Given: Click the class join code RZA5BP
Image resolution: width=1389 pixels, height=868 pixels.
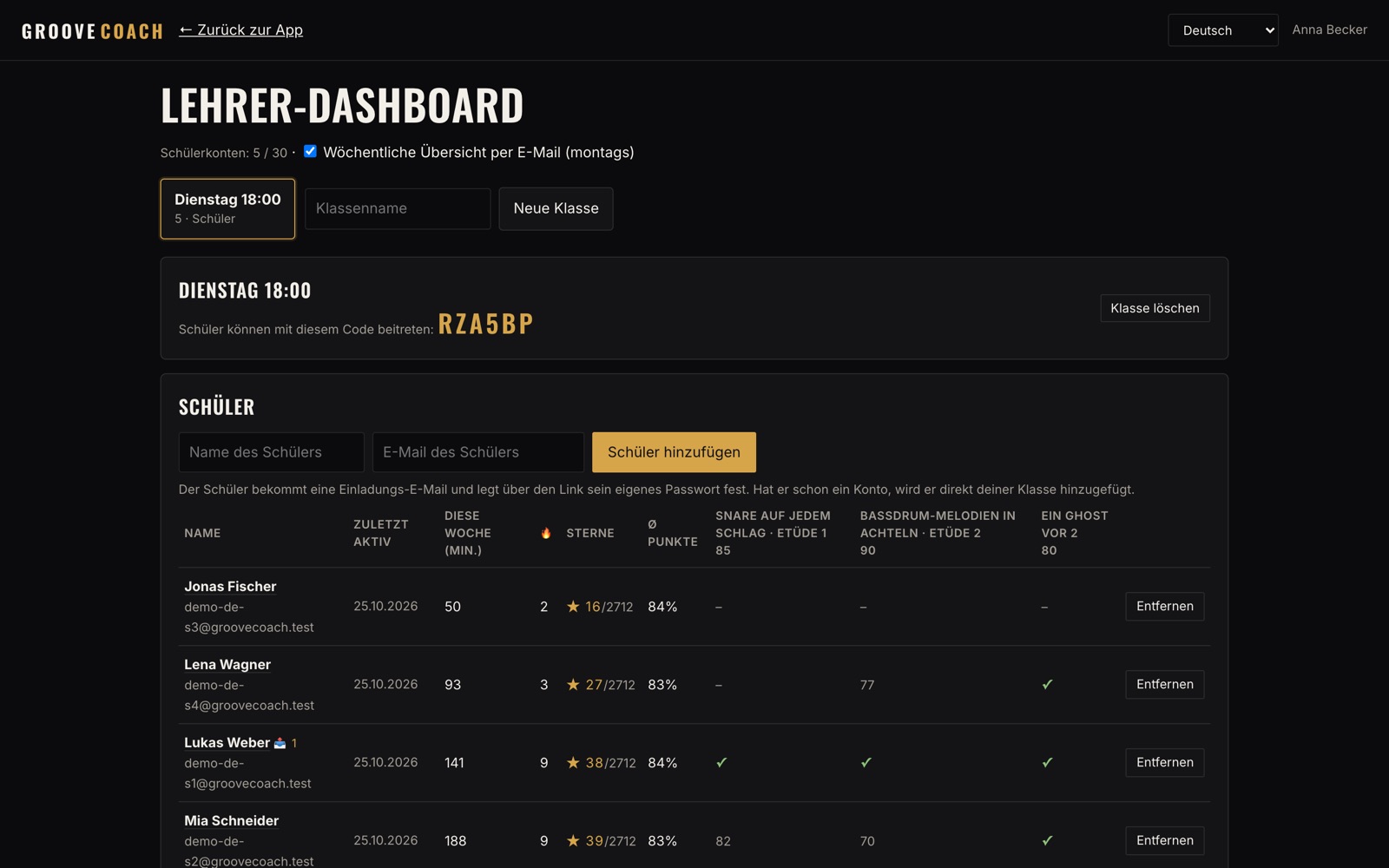Looking at the screenshot, I should tap(485, 324).
